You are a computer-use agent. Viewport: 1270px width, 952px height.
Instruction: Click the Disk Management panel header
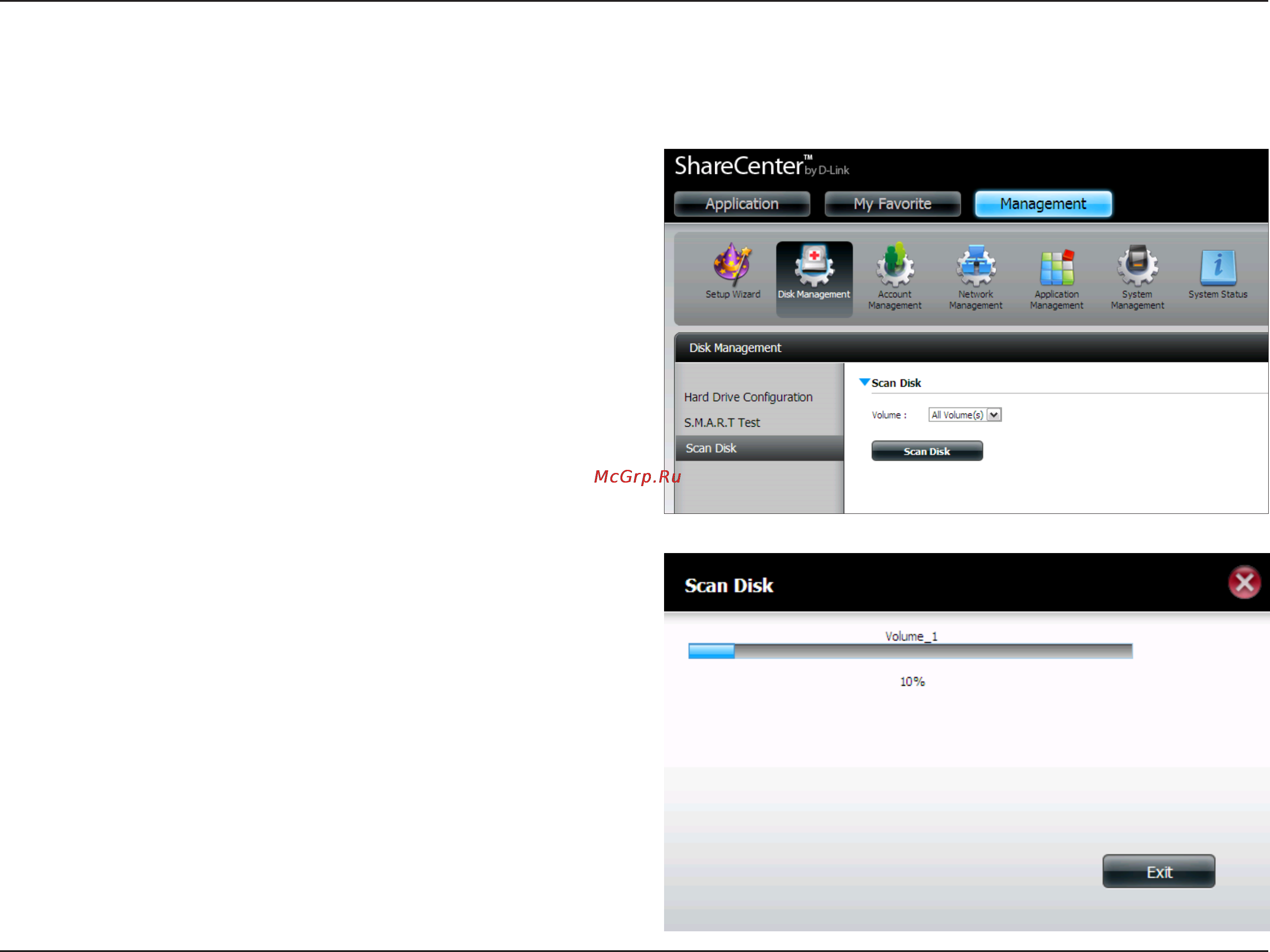coord(971,347)
